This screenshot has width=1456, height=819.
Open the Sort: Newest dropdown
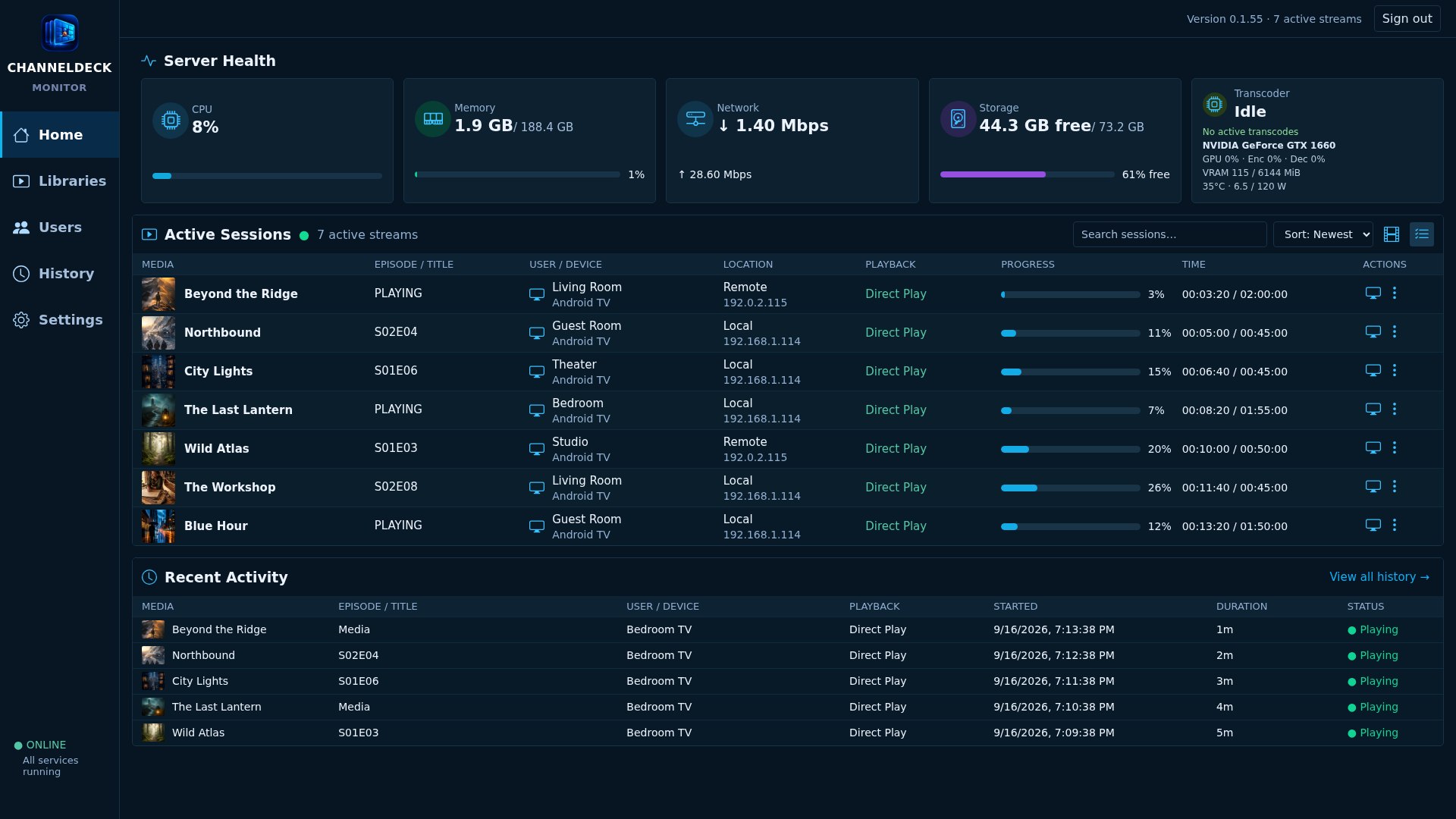1323,234
